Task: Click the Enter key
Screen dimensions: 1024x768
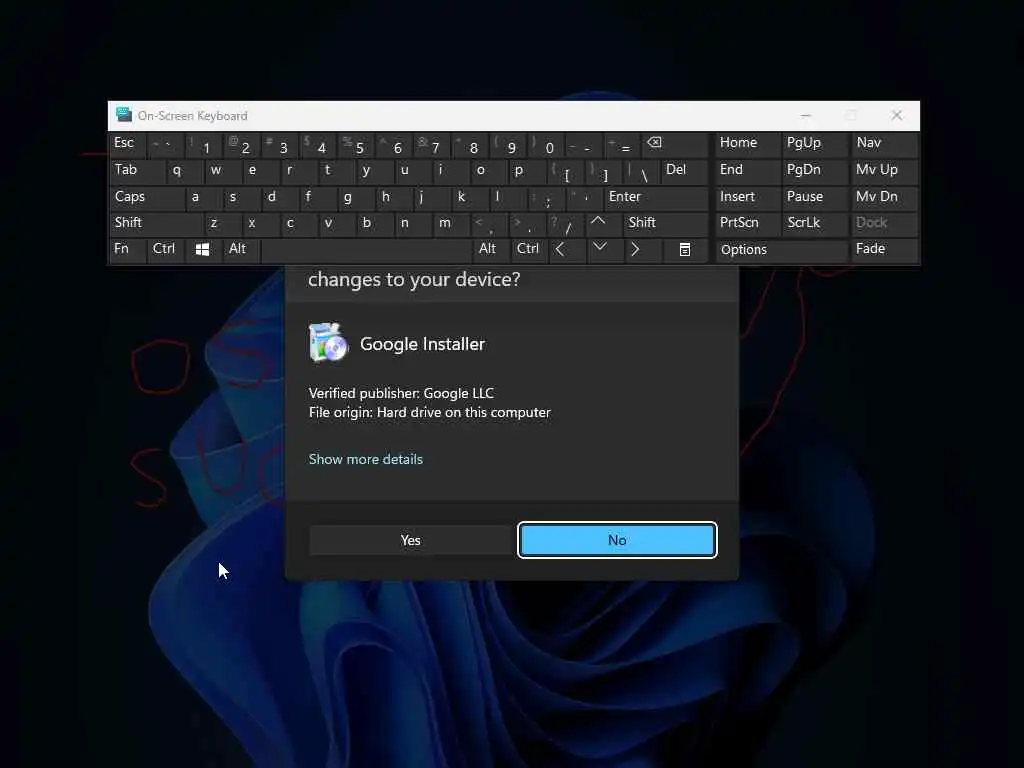Action: (x=656, y=197)
